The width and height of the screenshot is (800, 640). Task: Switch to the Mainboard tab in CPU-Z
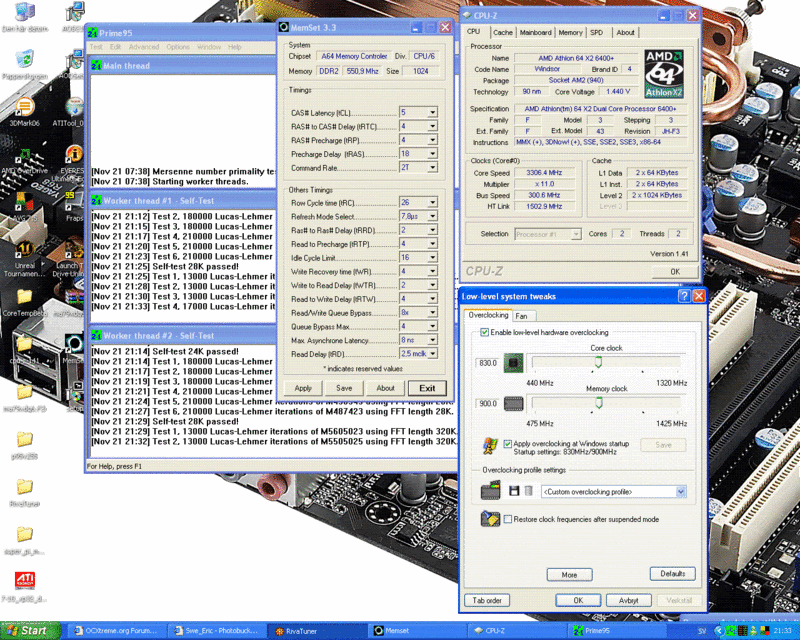click(535, 32)
